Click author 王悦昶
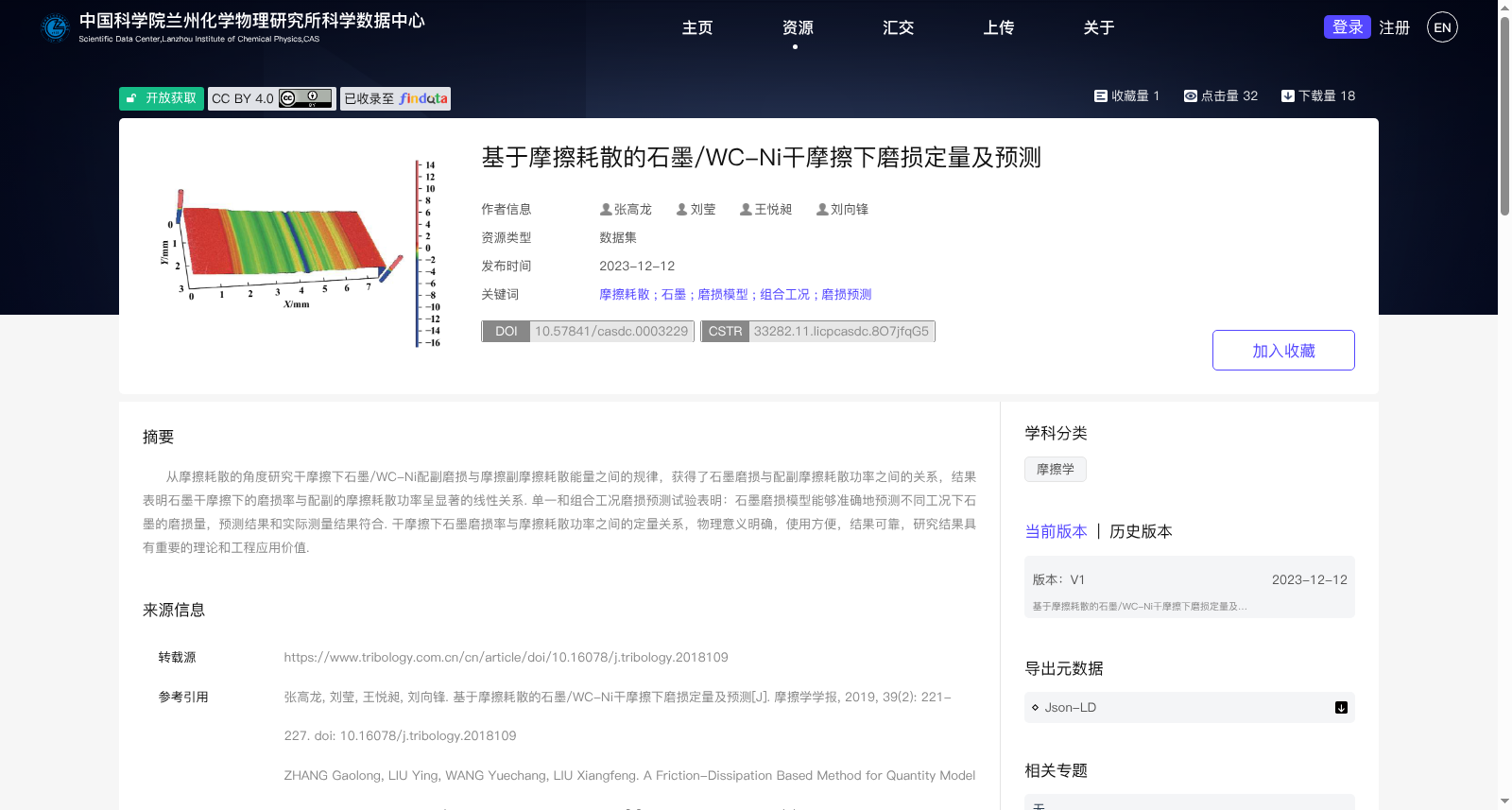The height and width of the screenshot is (810, 1512). pyautogui.click(x=773, y=209)
